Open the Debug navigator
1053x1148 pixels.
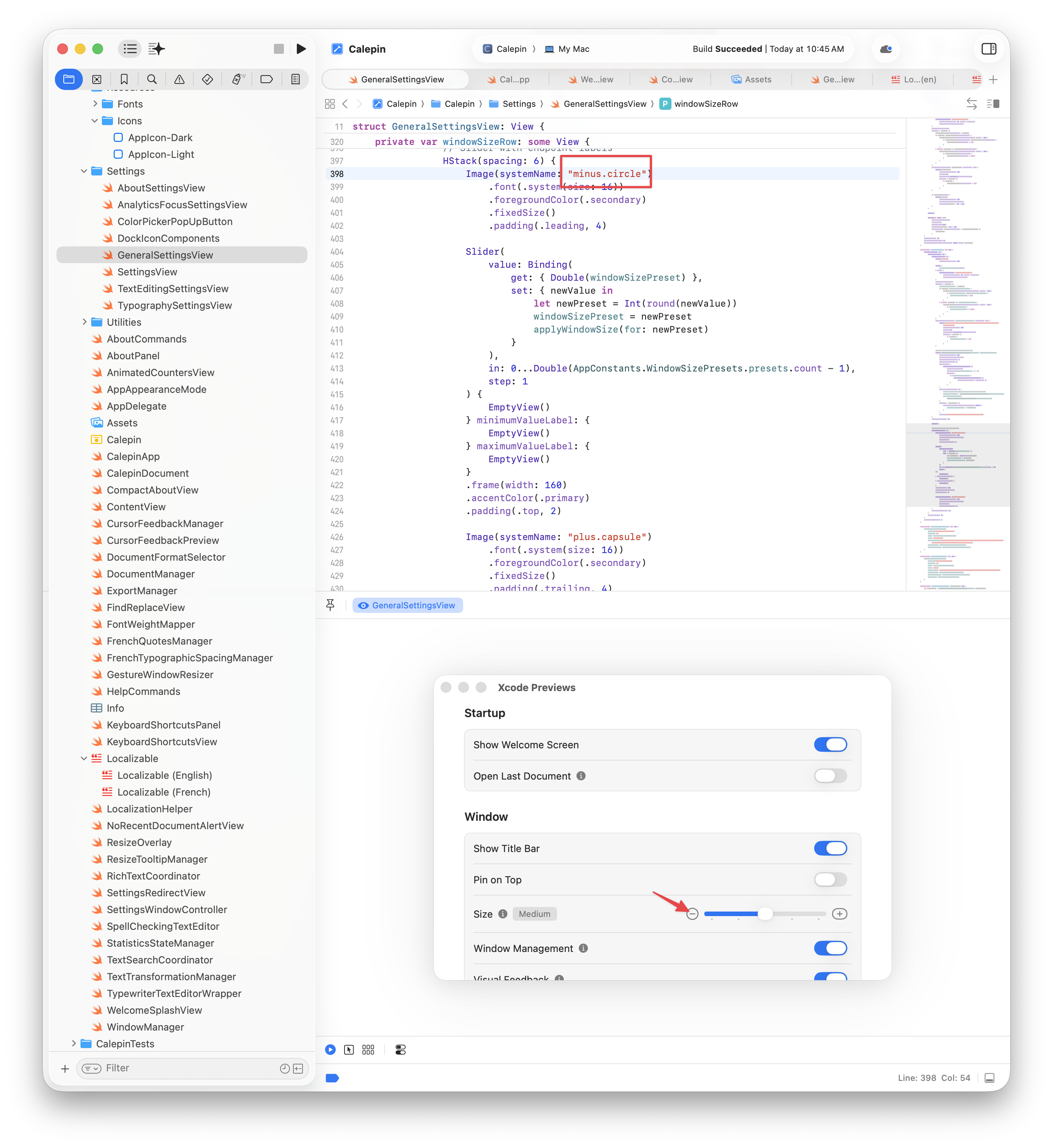[238, 79]
